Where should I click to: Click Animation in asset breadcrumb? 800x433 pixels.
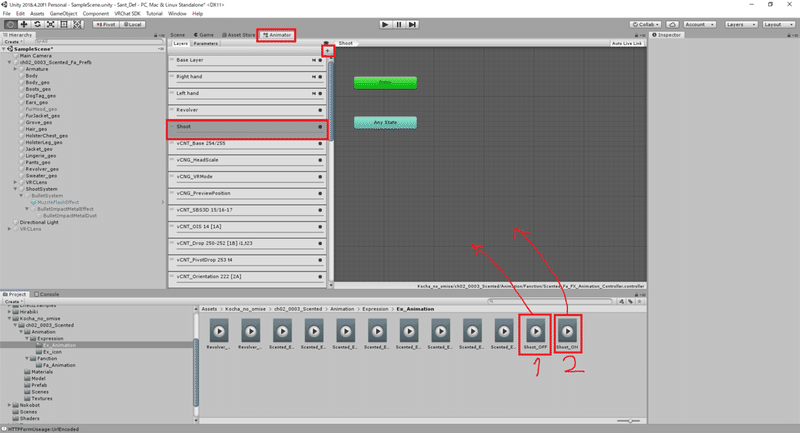pyautogui.click(x=342, y=309)
